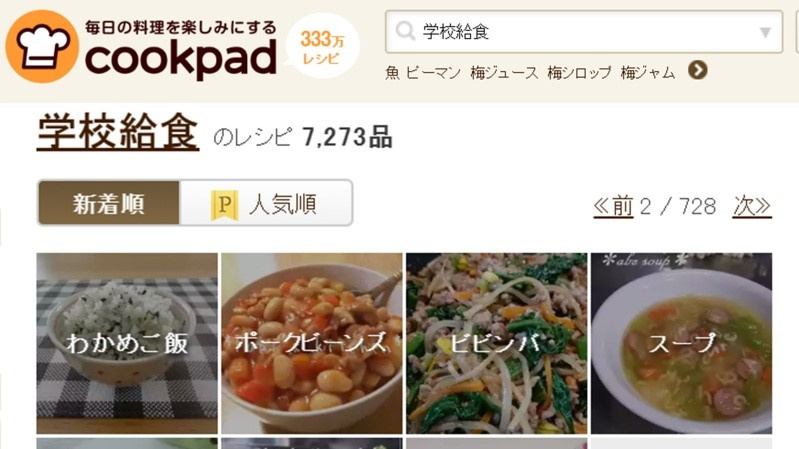Open the ビビンバ recipe thumbnail
The width and height of the screenshot is (799, 449).
[x=497, y=343]
